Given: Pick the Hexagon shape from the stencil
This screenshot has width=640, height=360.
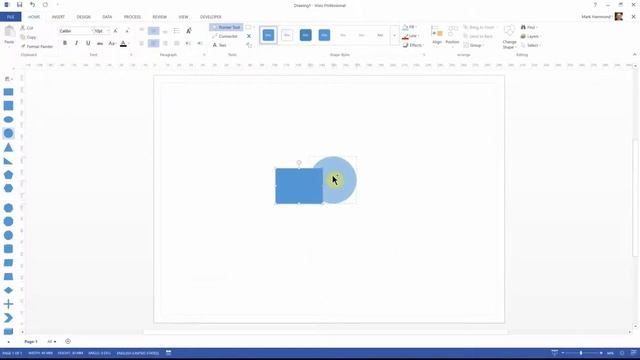Looking at the screenshot, I should [x=8, y=188].
